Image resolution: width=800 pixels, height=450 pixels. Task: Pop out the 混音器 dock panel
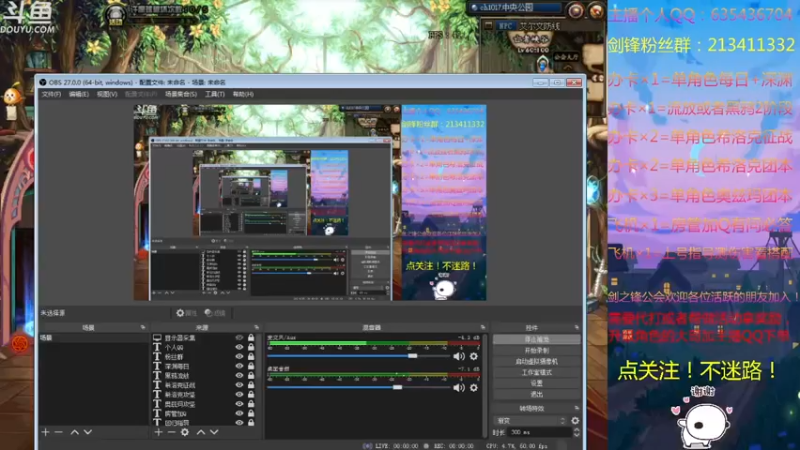coord(483,327)
